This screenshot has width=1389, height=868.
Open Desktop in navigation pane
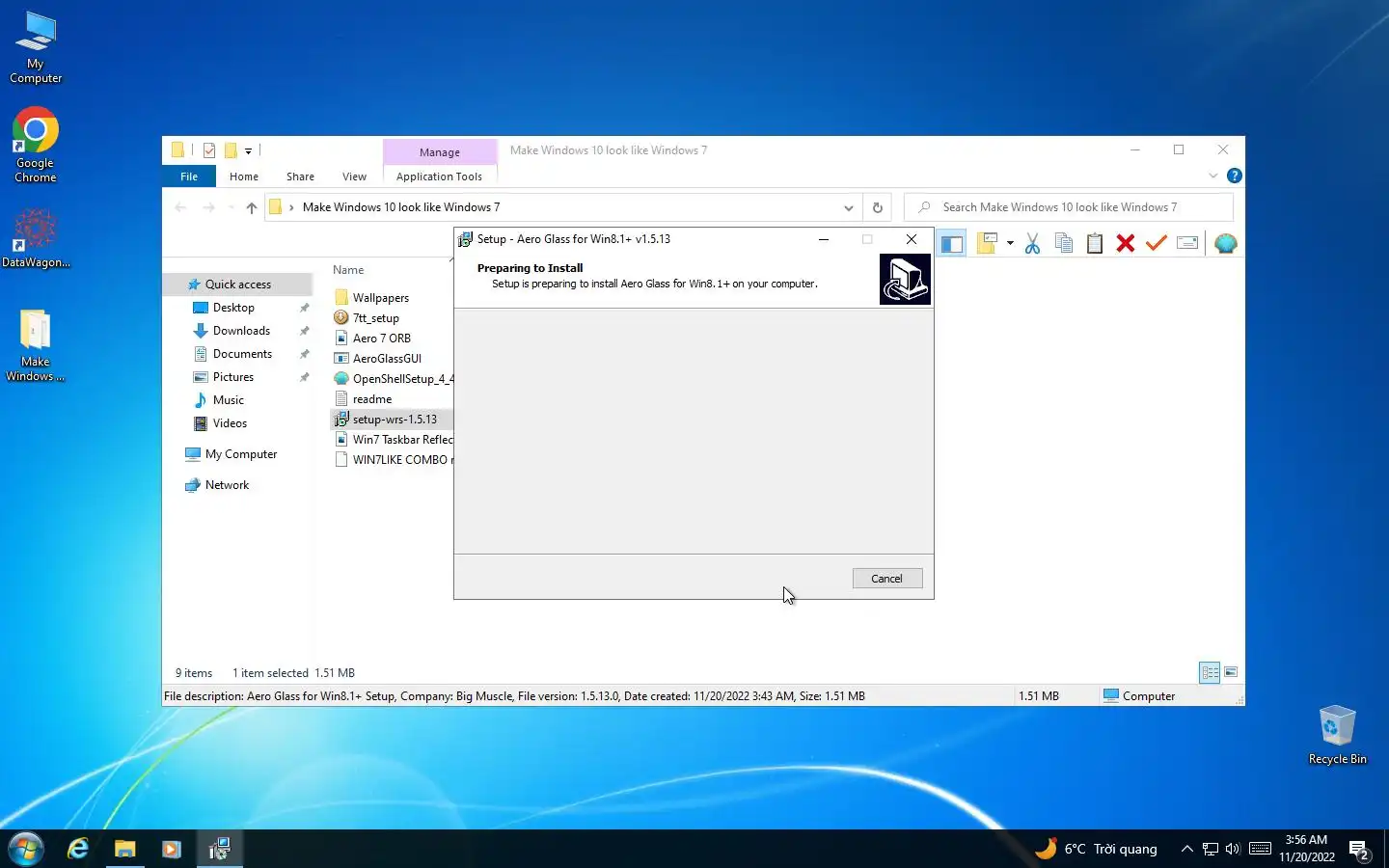tap(233, 308)
